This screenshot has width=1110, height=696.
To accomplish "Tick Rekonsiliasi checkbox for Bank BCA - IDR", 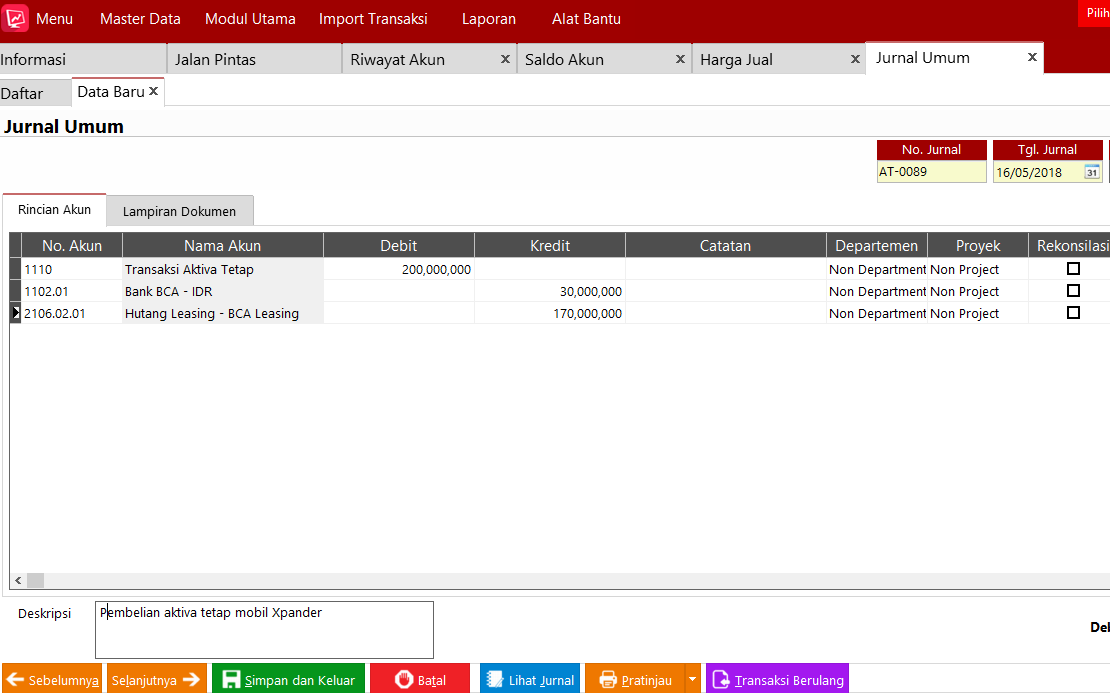I will tap(1073, 291).
